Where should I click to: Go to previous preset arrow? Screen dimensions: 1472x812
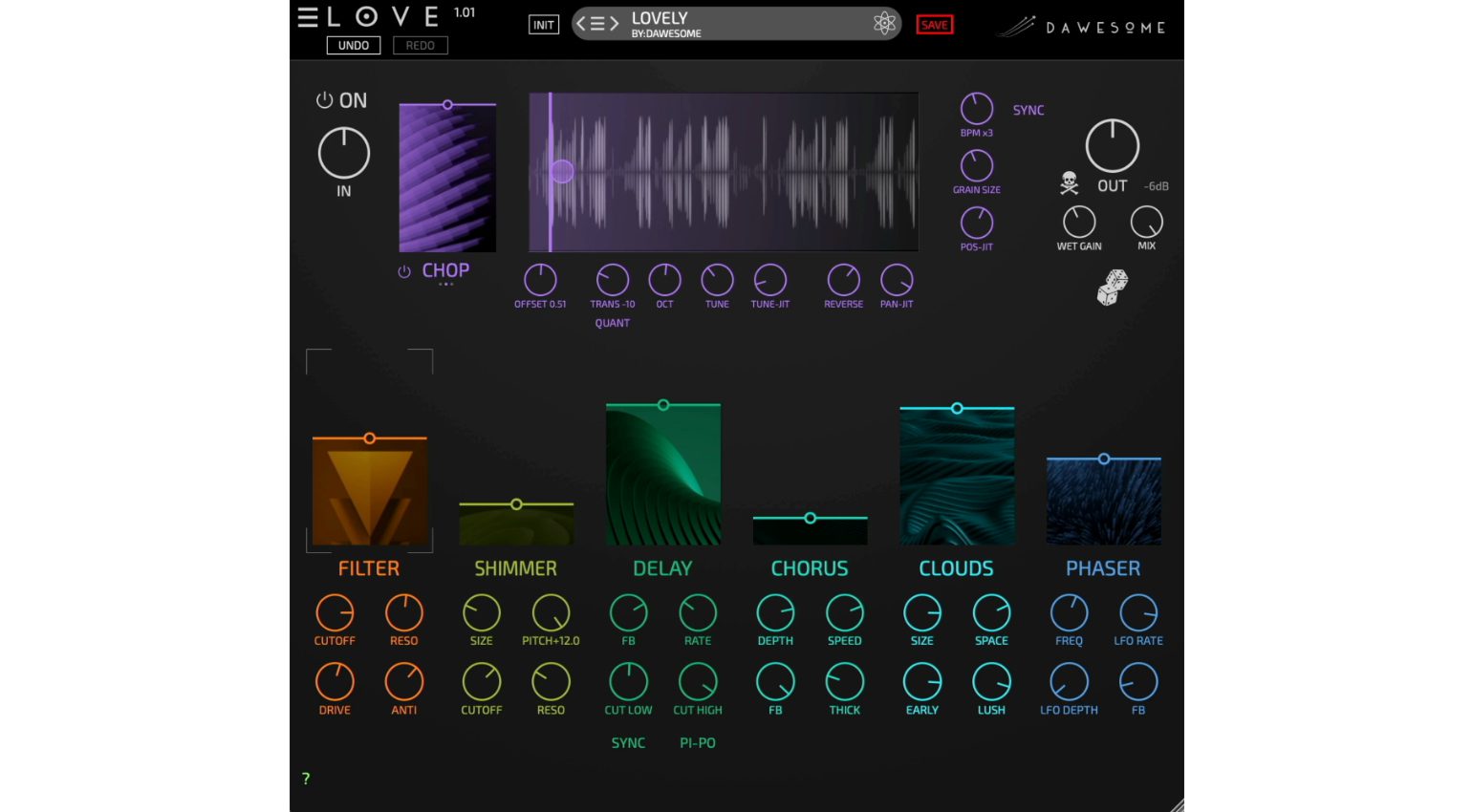coord(580,24)
